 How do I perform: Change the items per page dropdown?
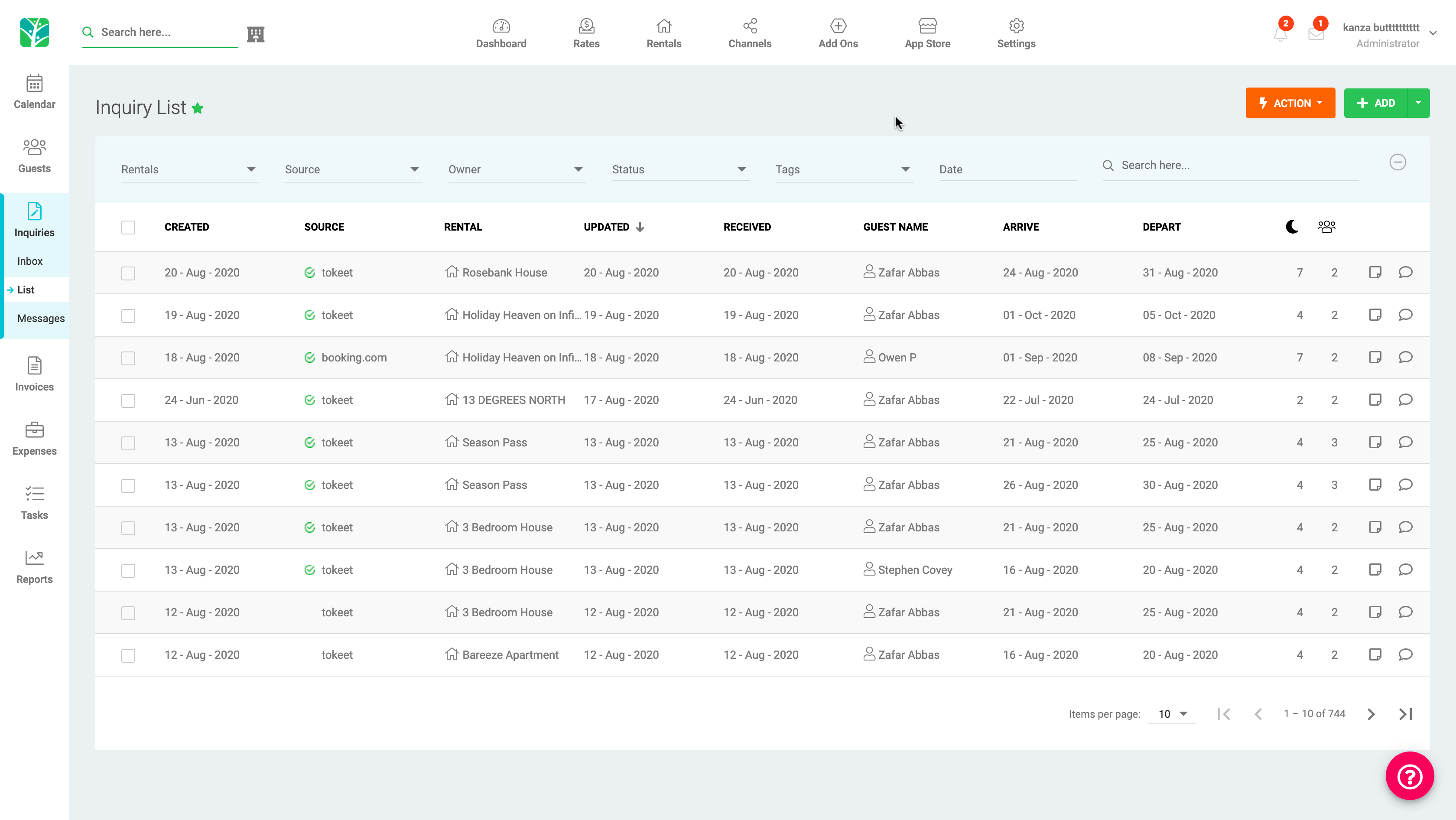(1172, 714)
